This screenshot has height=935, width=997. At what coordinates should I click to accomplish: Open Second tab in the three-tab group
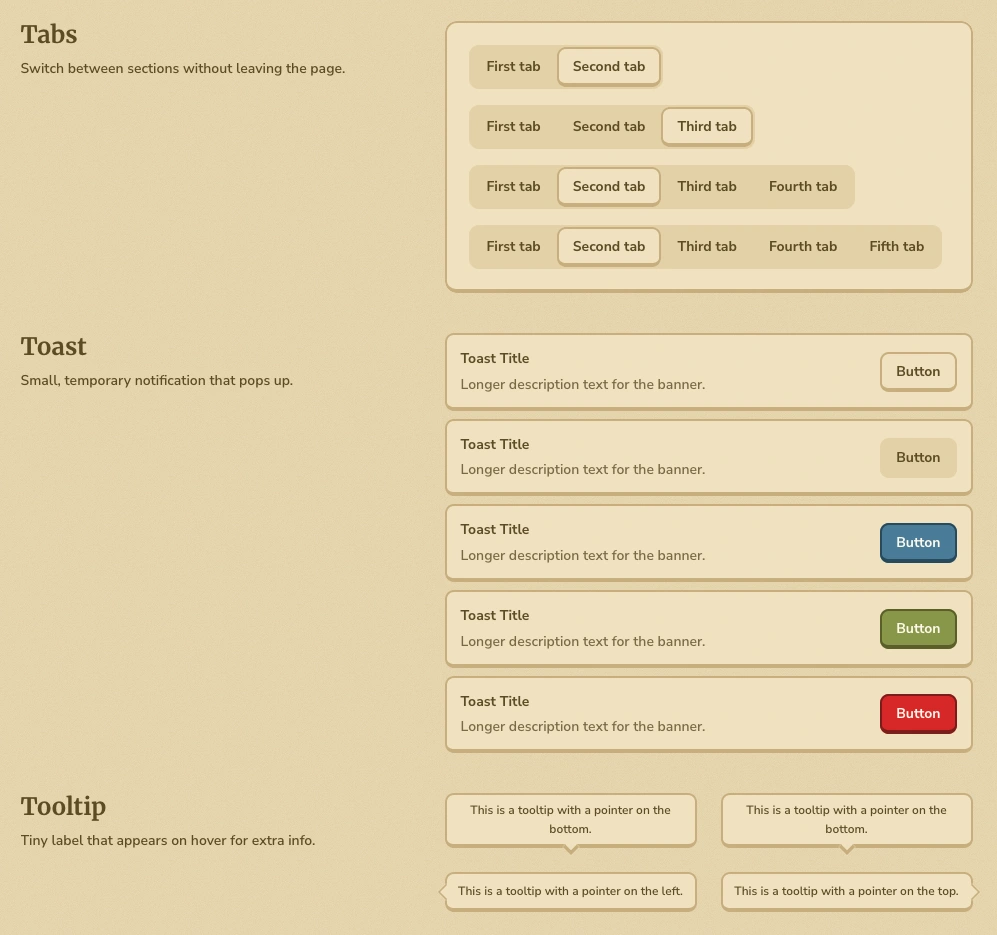click(x=609, y=127)
